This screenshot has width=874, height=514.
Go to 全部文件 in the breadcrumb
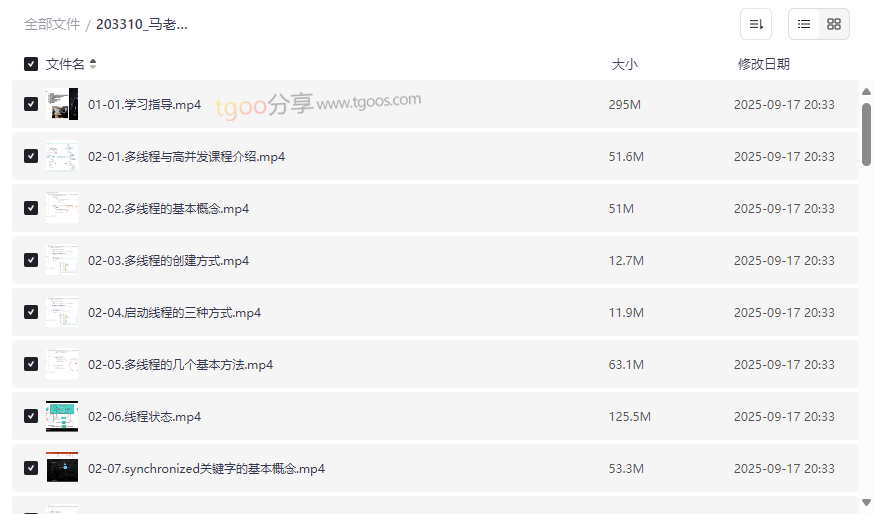(52, 24)
